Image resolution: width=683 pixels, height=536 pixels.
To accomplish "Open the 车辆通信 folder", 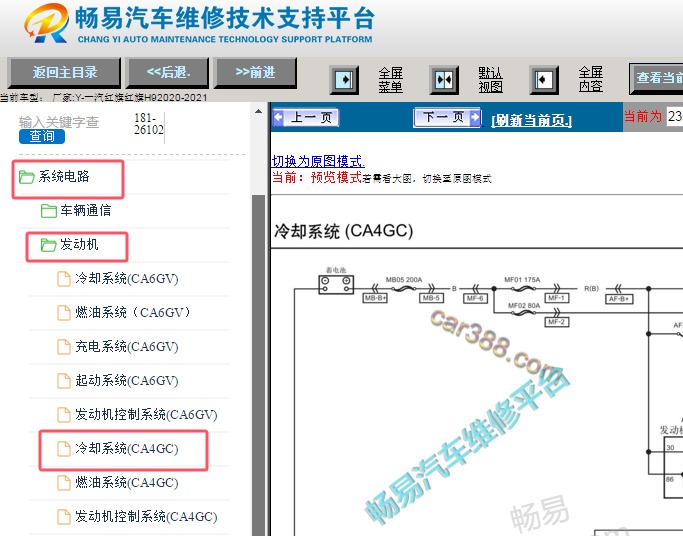I will pyautogui.click(x=85, y=211).
